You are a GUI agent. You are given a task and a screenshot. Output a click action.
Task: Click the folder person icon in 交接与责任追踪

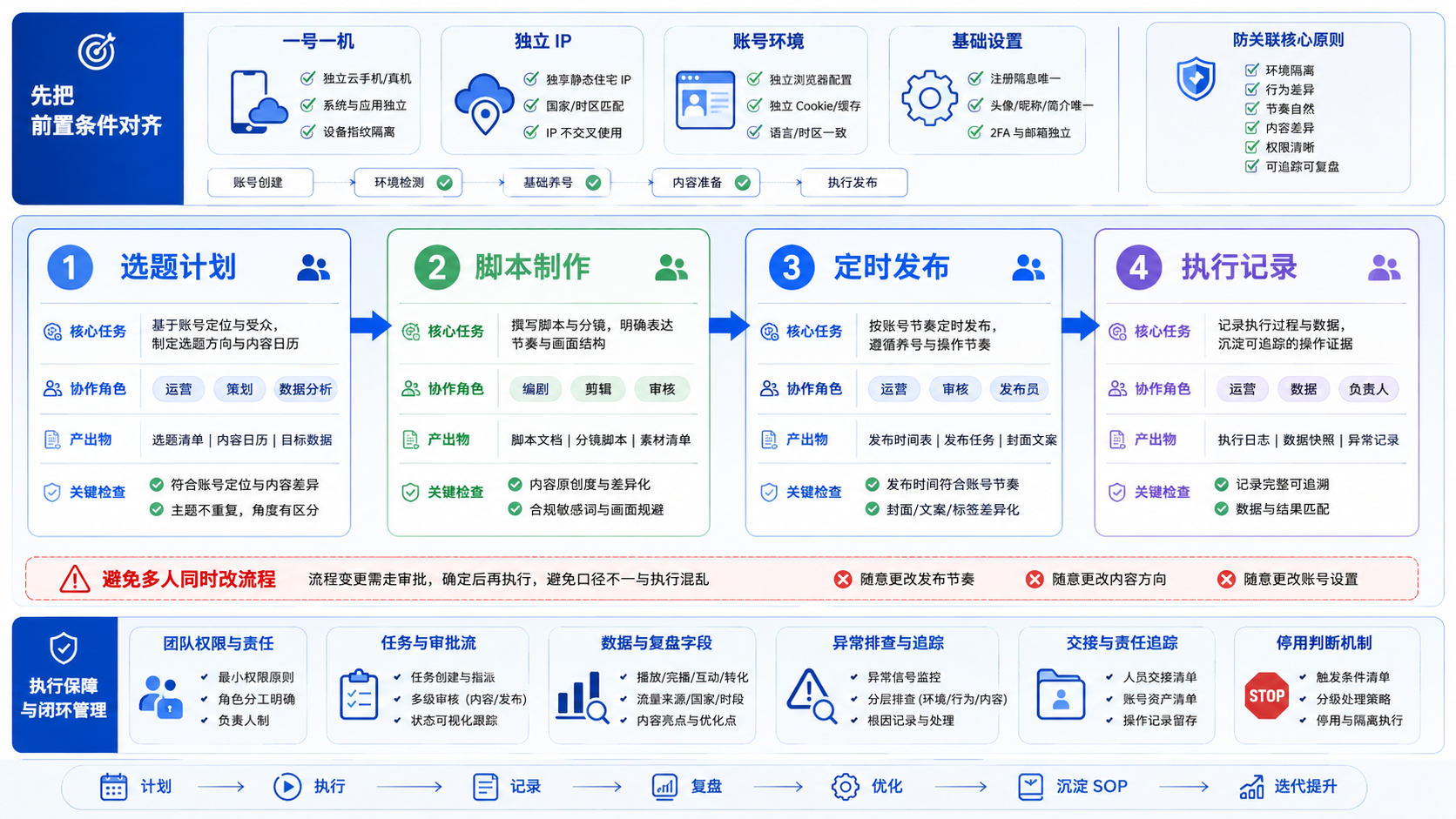pos(1061,695)
